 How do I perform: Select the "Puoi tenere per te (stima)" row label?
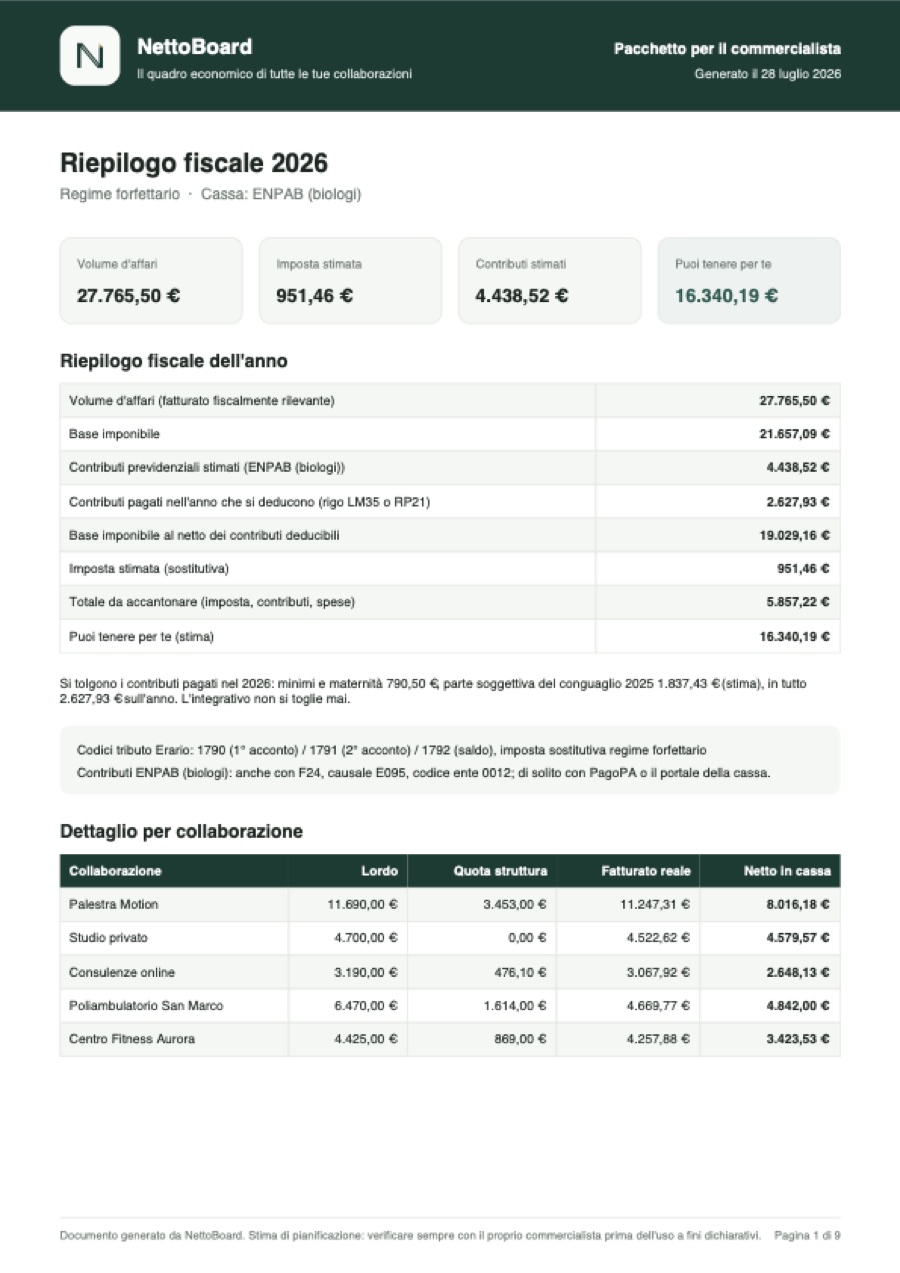point(141,636)
